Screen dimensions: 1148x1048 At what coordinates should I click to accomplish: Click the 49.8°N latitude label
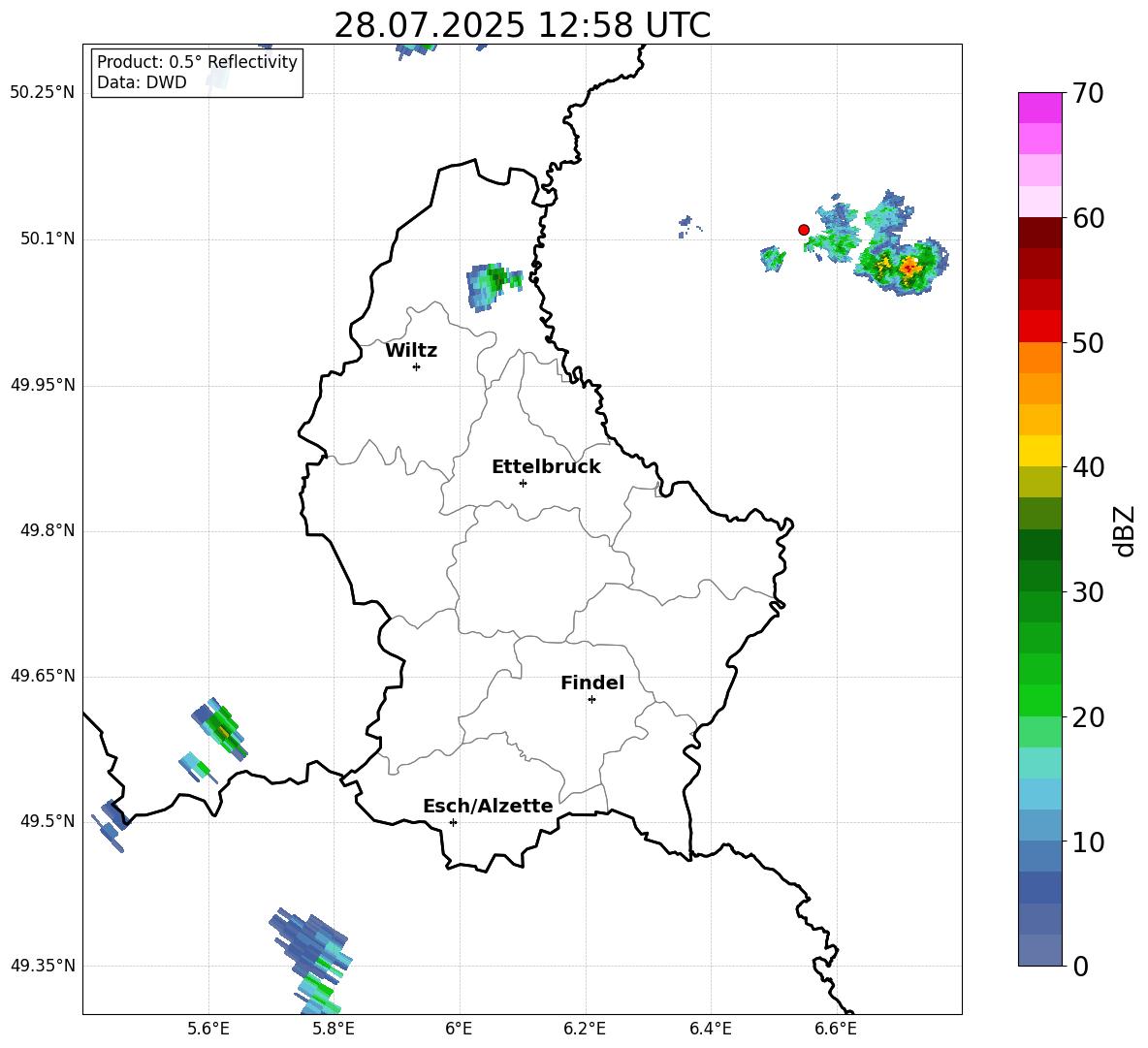coord(47,530)
